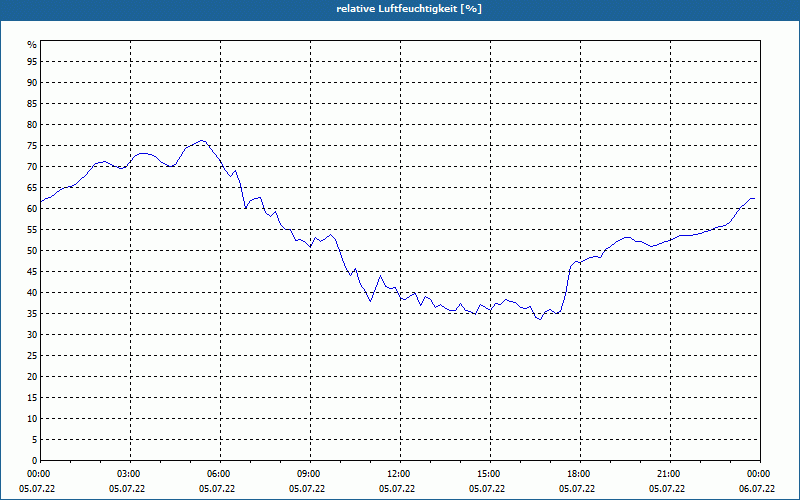Click the '%' unit label on the y-axis

coord(32,45)
